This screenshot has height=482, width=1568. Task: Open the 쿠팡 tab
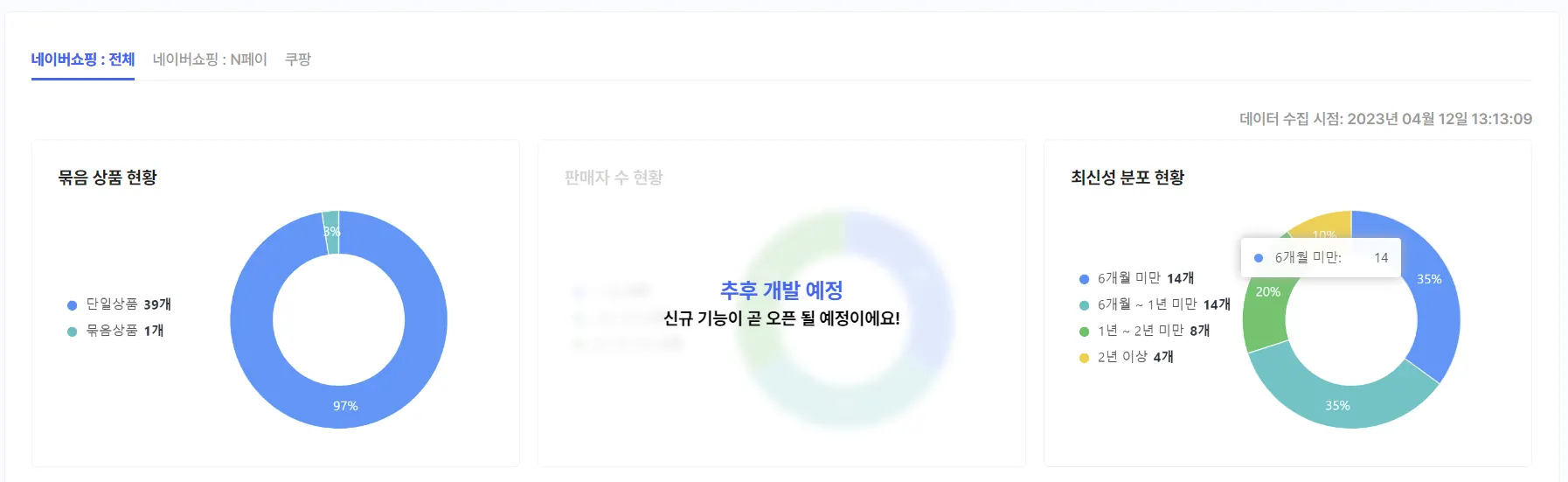tap(298, 59)
